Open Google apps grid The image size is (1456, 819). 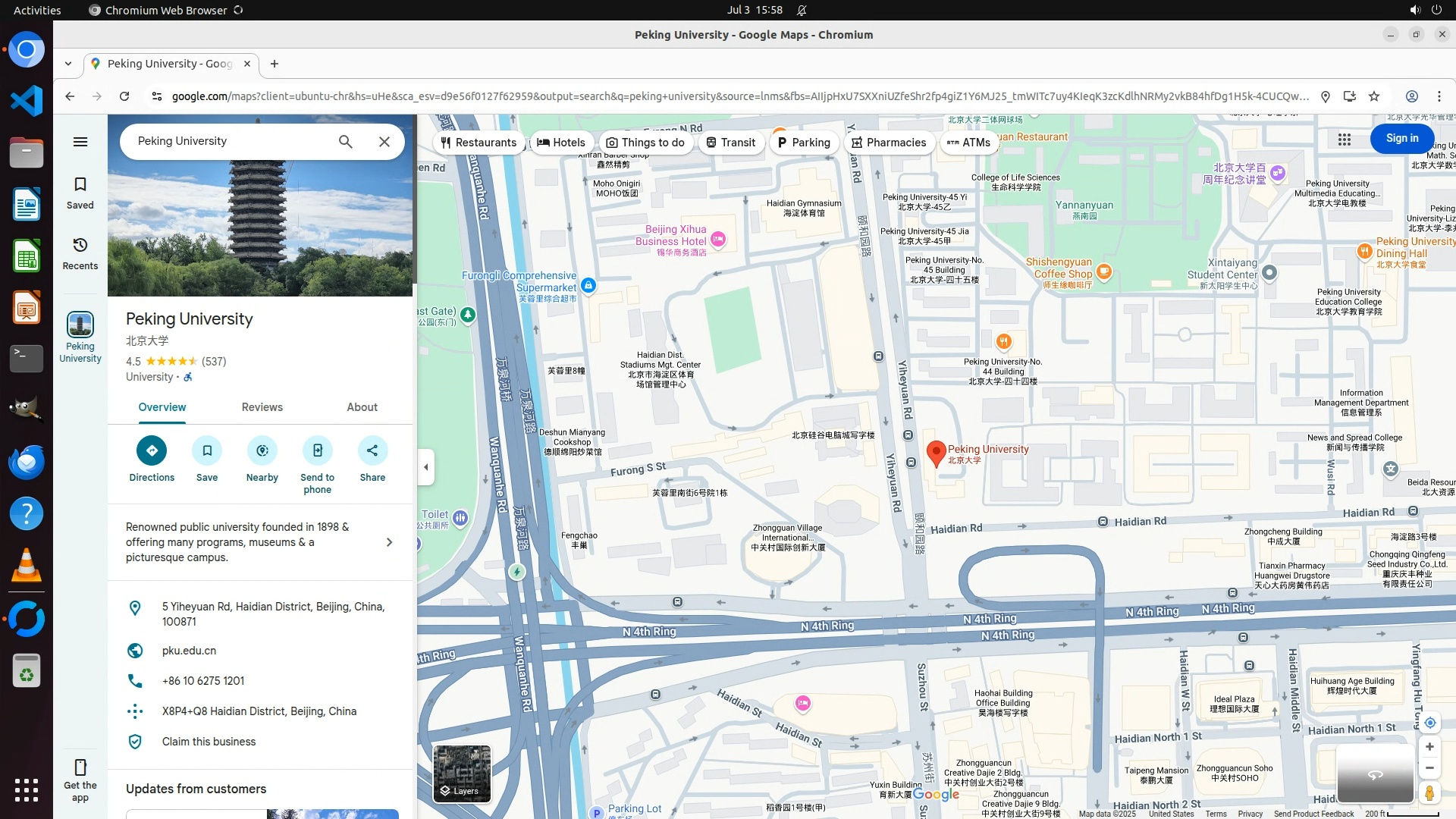[1345, 140]
